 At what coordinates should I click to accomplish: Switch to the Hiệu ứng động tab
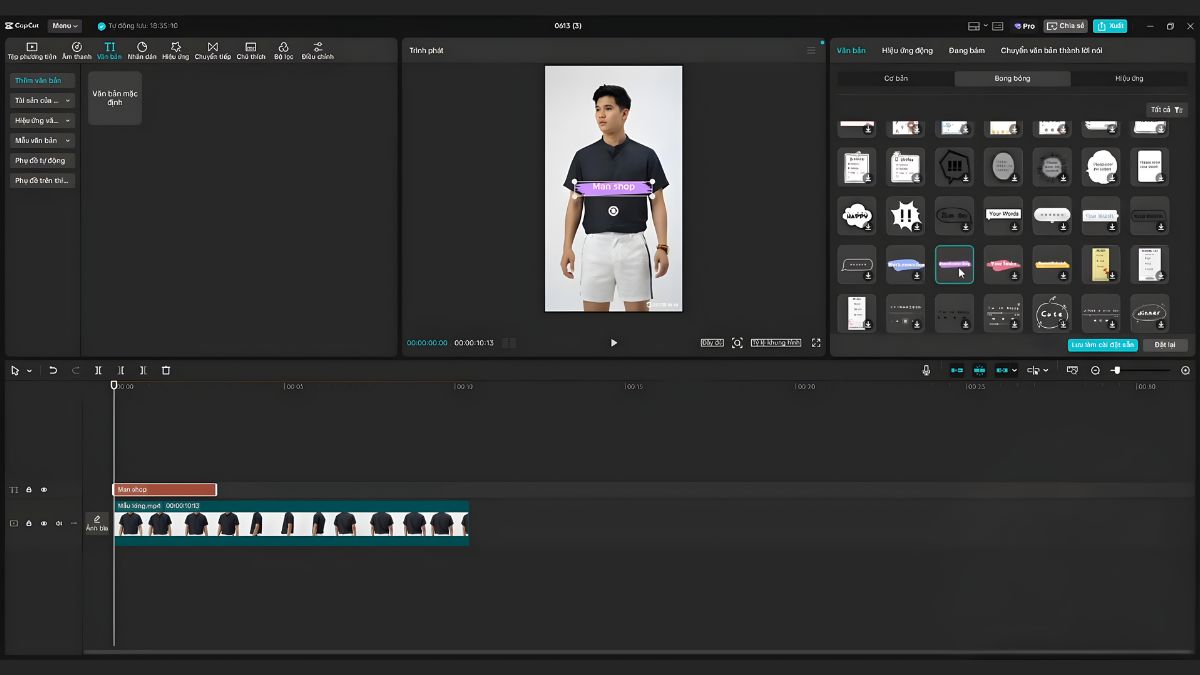[x=907, y=50]
